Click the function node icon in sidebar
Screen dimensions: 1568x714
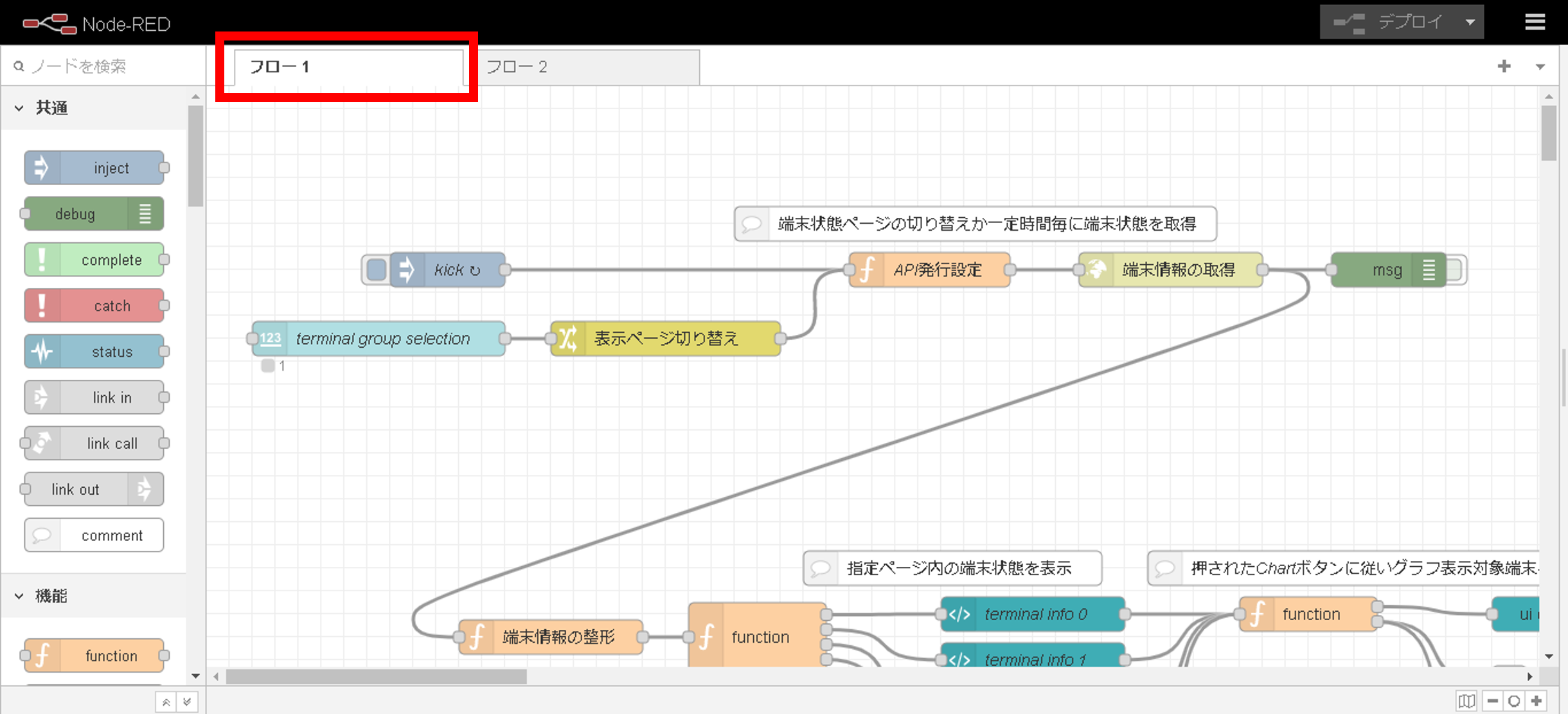click(41, 655)
